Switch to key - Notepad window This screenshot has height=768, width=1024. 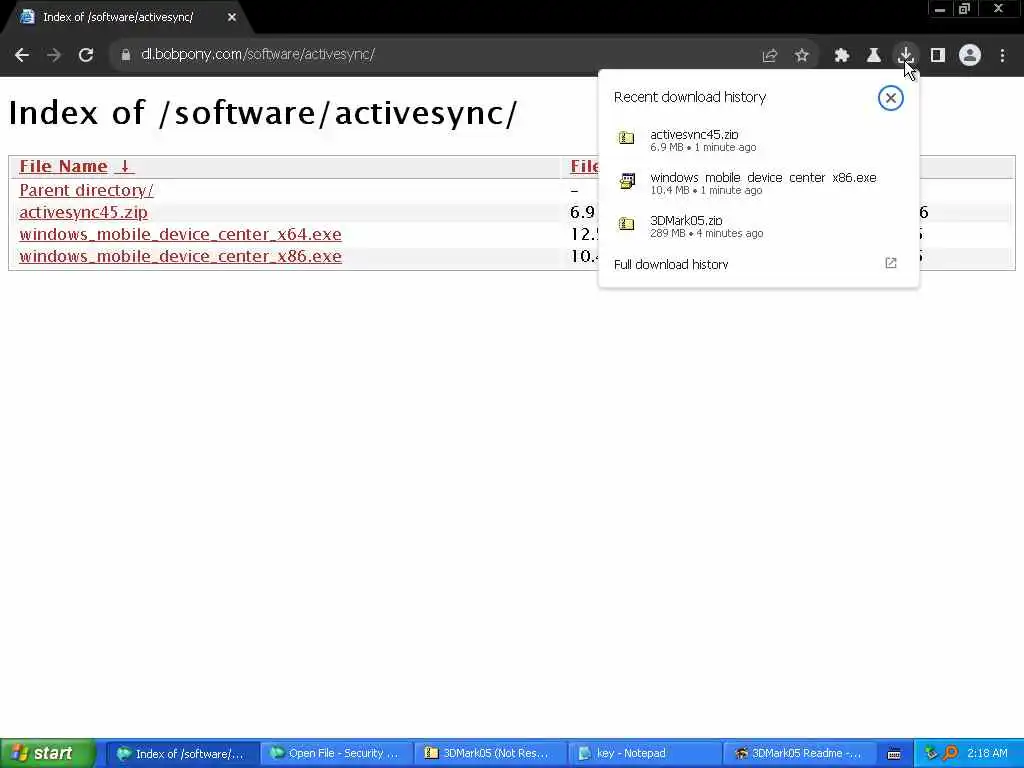[x=644, y=754]
